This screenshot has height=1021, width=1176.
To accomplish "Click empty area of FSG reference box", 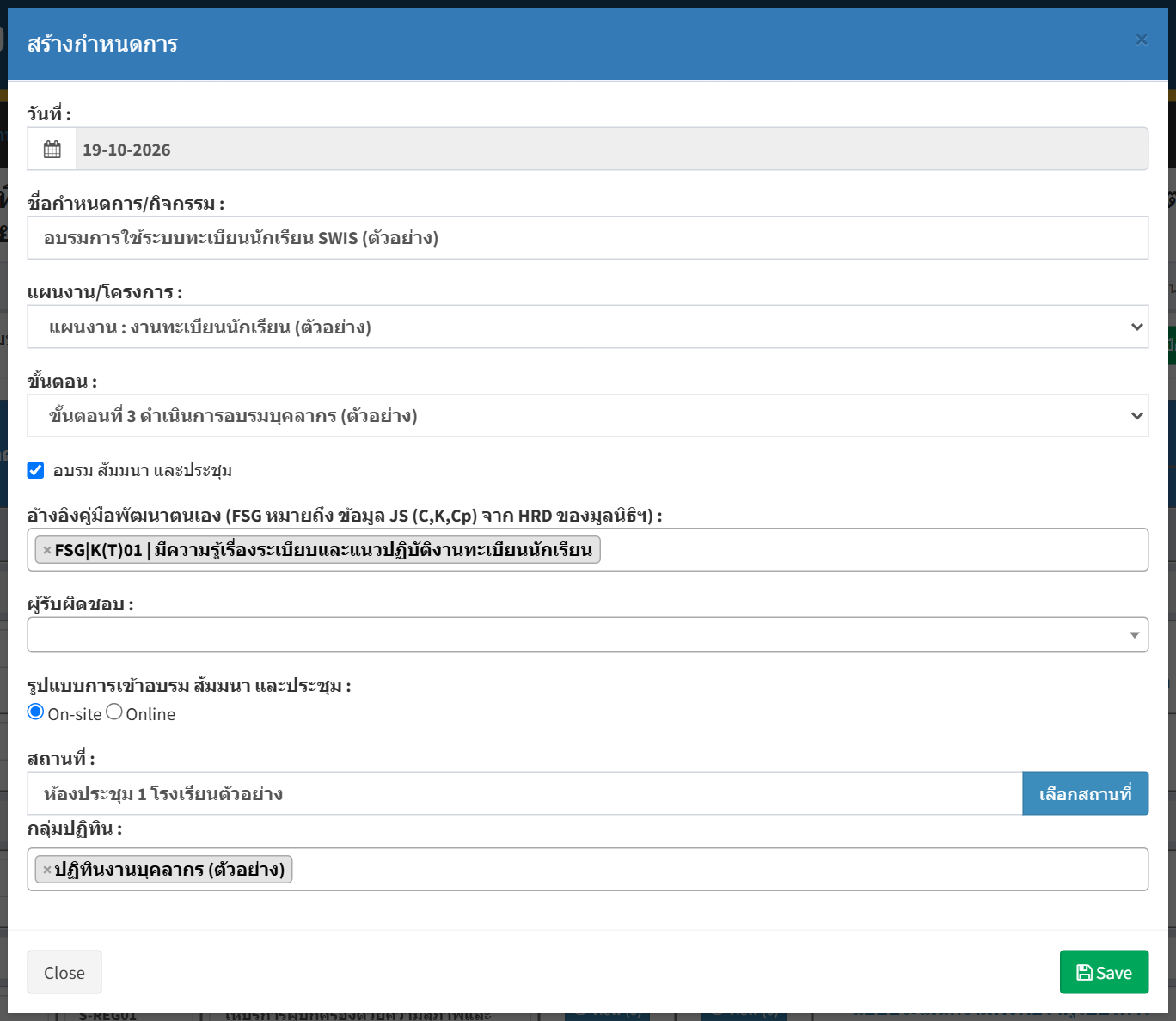I will coord(873,550).
